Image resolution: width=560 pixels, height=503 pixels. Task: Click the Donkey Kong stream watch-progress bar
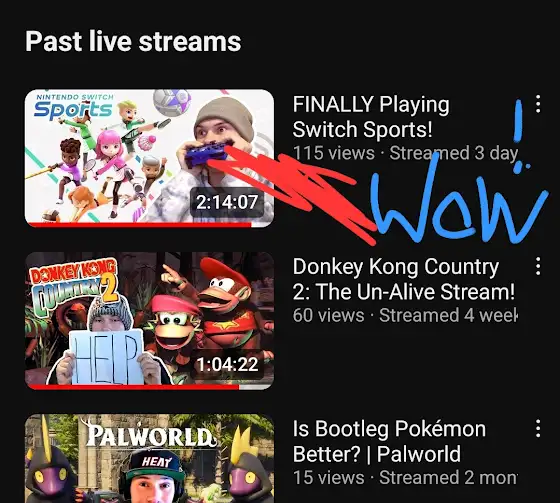(x=134, y=387)
